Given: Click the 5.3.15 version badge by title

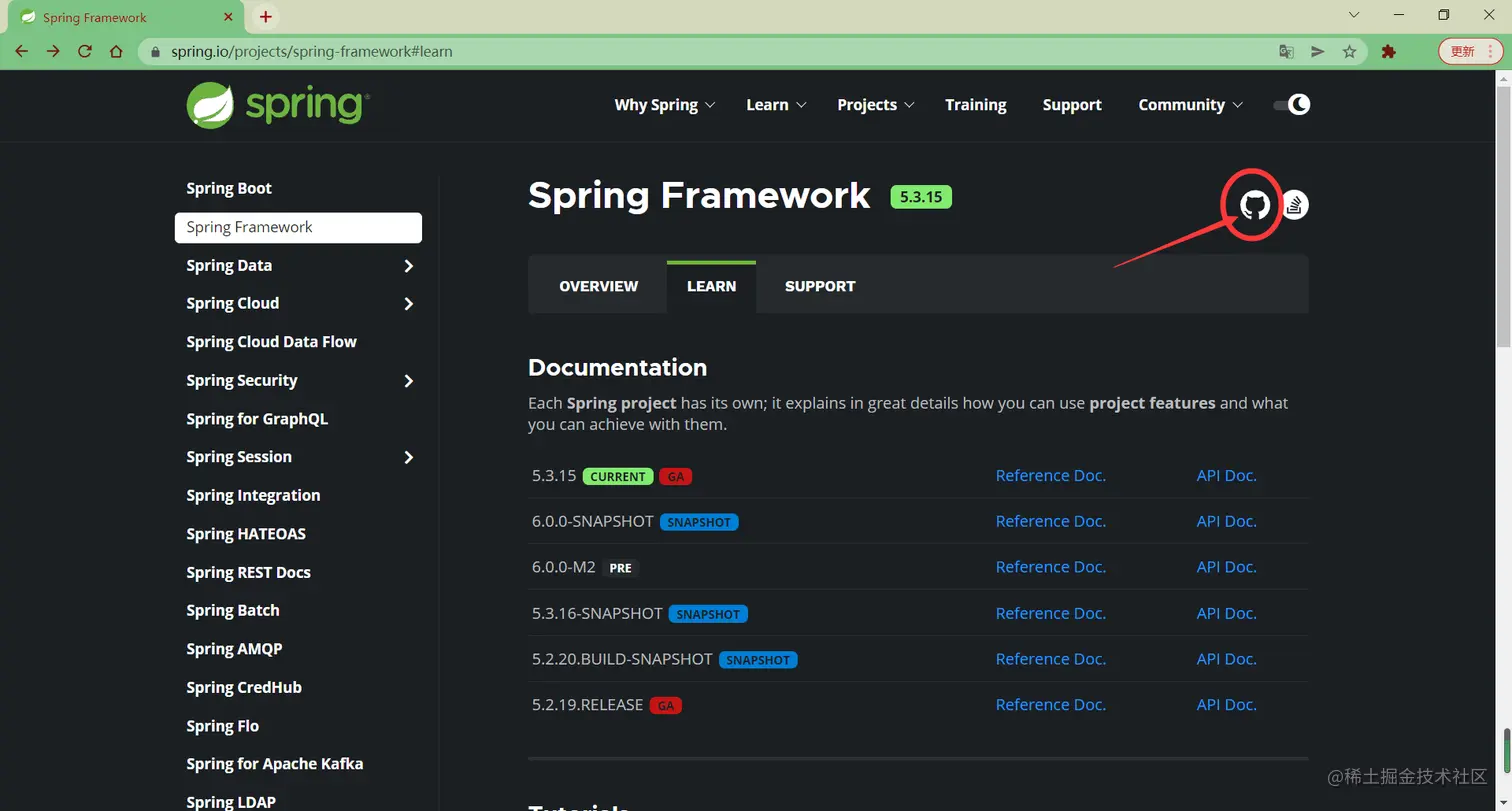Looking at the screenshot, I should coord(921,196).
